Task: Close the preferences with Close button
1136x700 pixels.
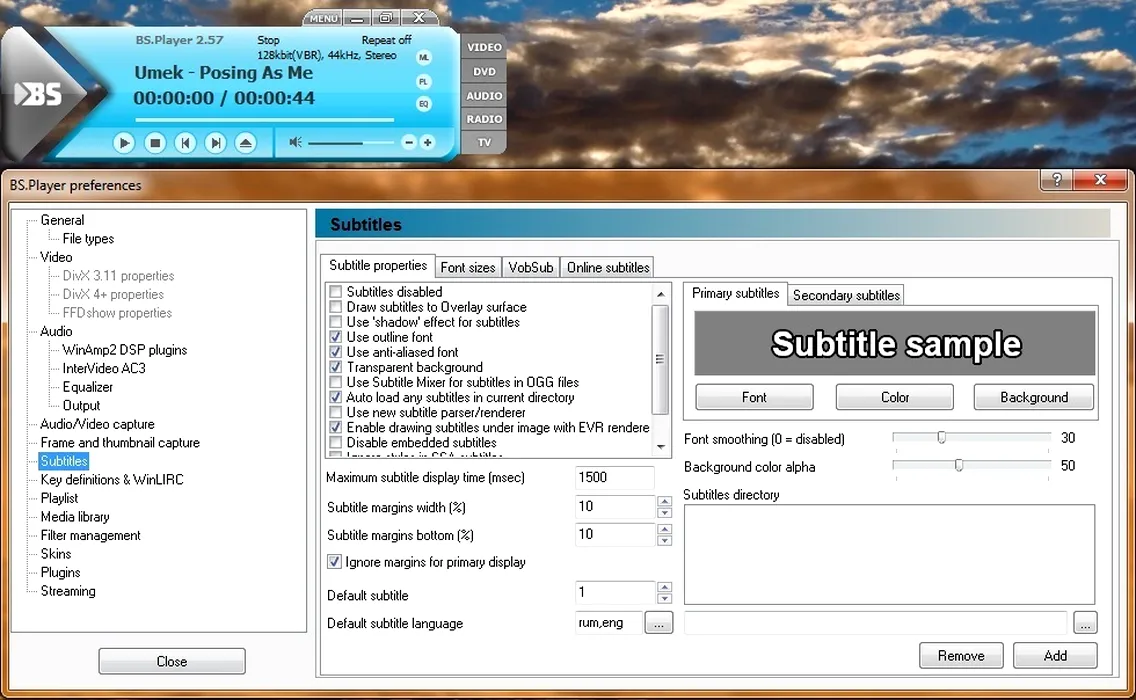Action: point(172,661)
